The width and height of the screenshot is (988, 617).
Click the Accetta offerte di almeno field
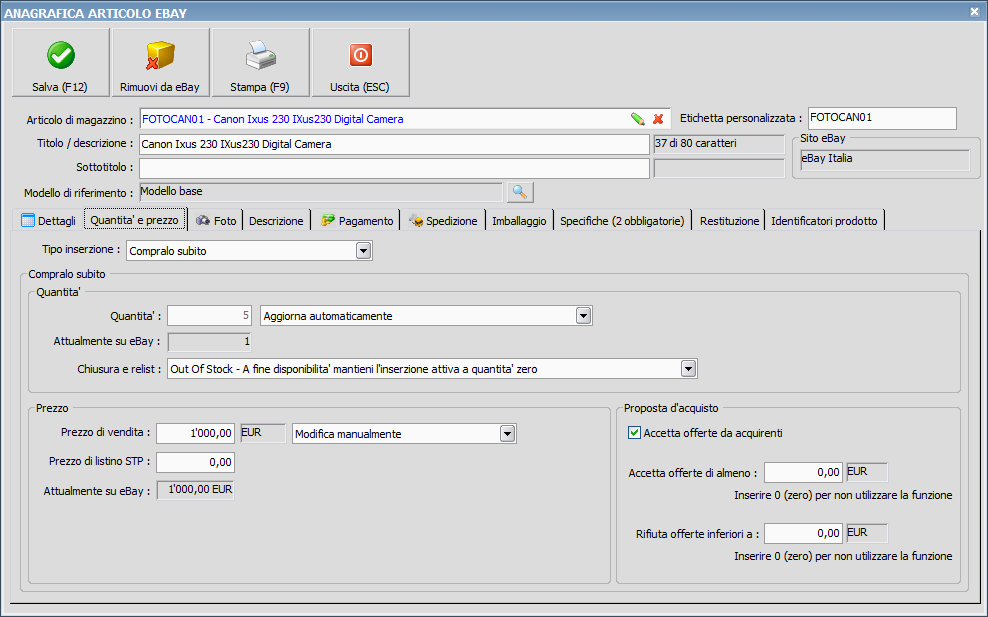pos(803,472)
